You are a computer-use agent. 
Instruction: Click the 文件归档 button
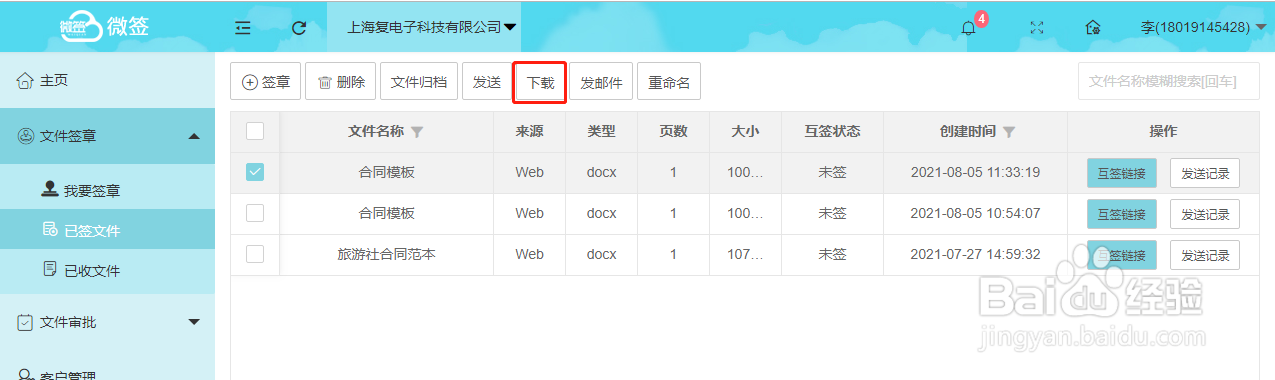419,82
